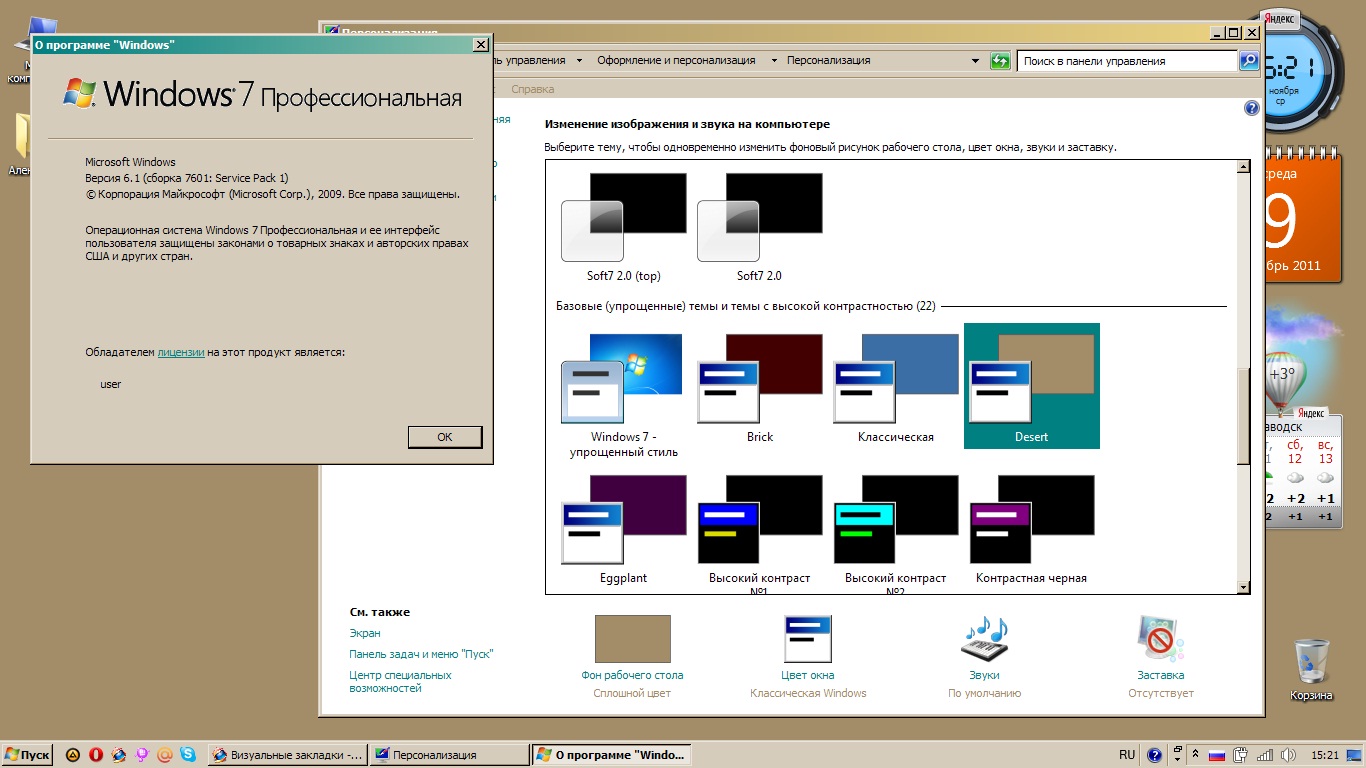Switch to Персонализация taskbar item
This screenshot has height=768, width=1366.
point(448,755)
